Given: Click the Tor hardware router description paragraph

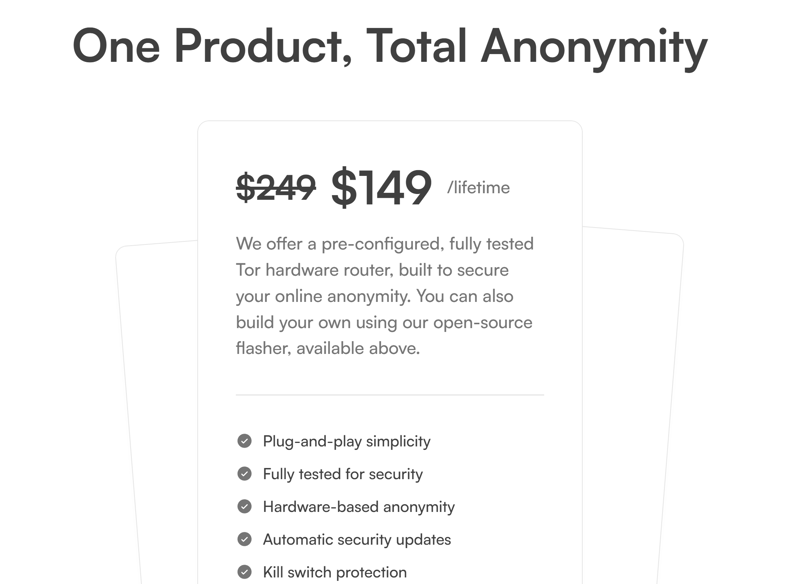Looking at the screenshot, I should point(385,296).
